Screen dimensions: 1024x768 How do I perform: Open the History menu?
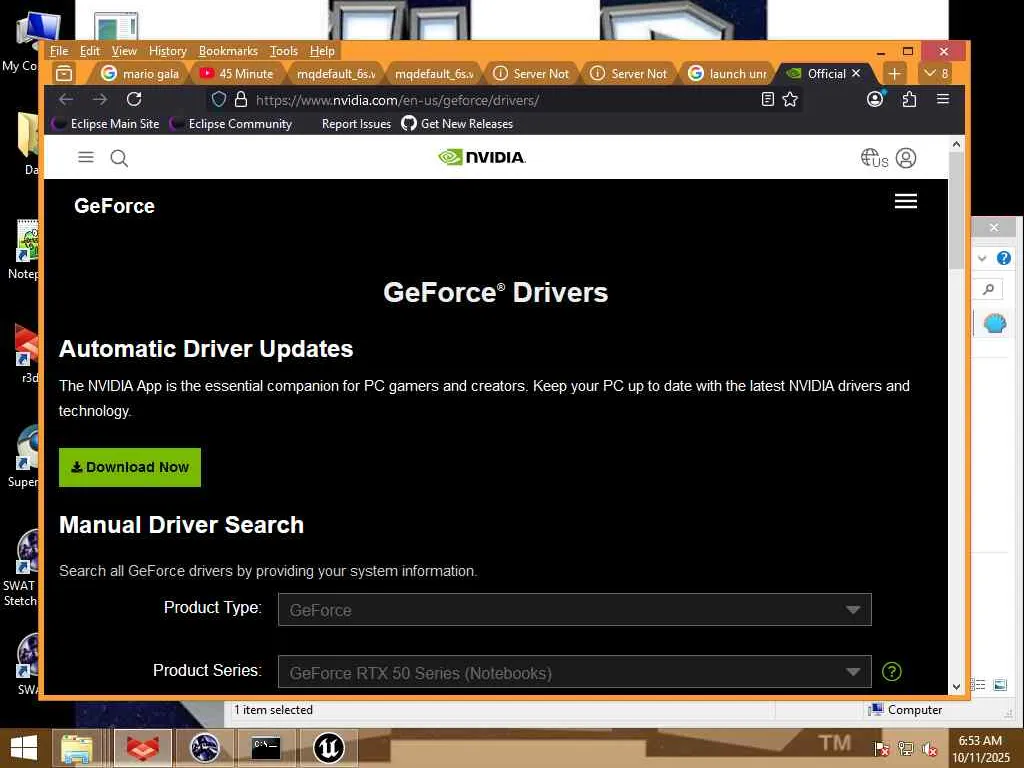[x=167, y=51]
